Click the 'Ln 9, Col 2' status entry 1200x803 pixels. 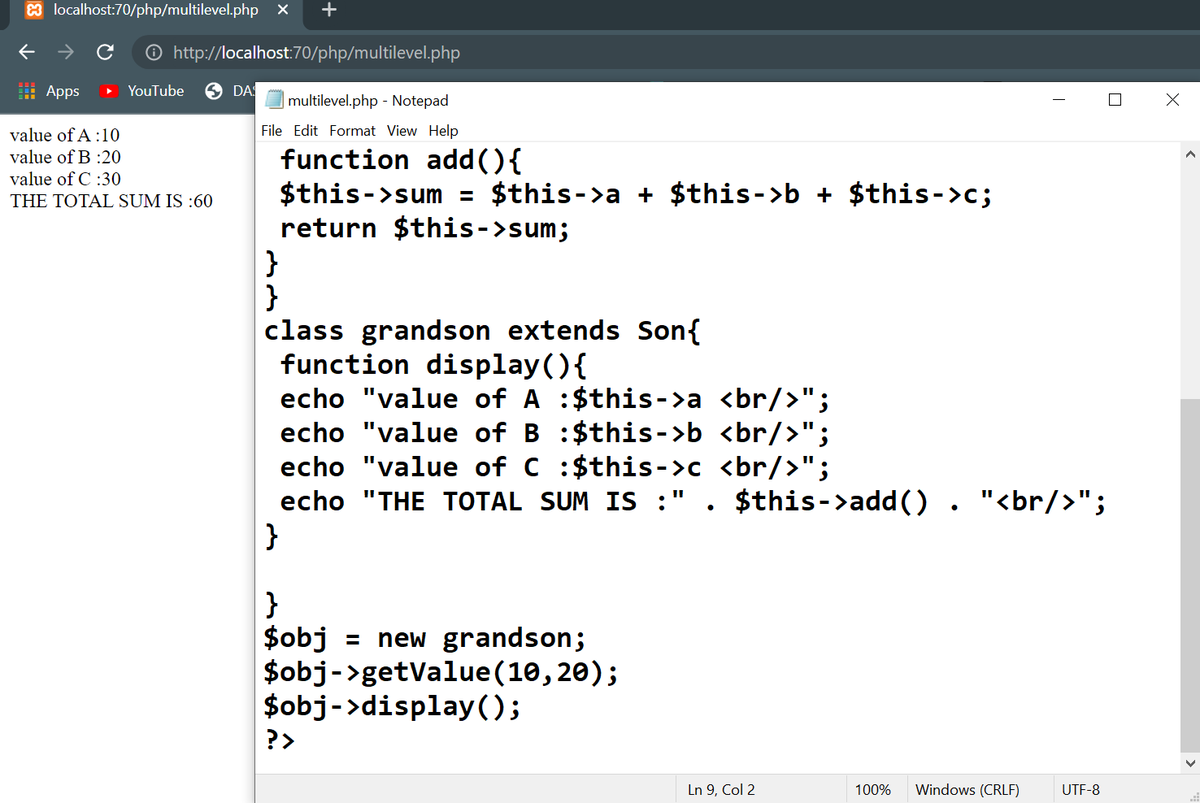point(721,789)
